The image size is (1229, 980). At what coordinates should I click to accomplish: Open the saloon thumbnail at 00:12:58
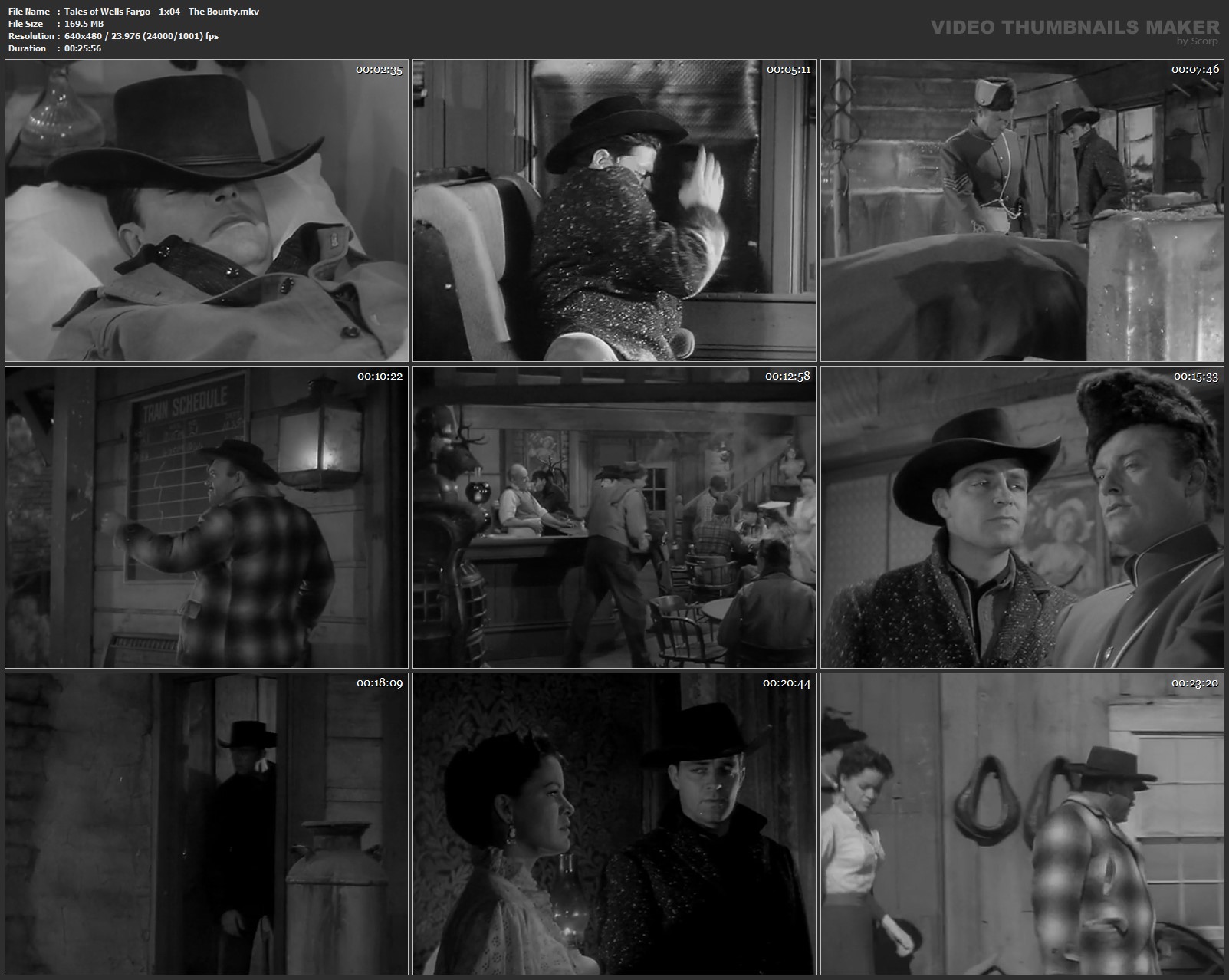coord(614,517)
